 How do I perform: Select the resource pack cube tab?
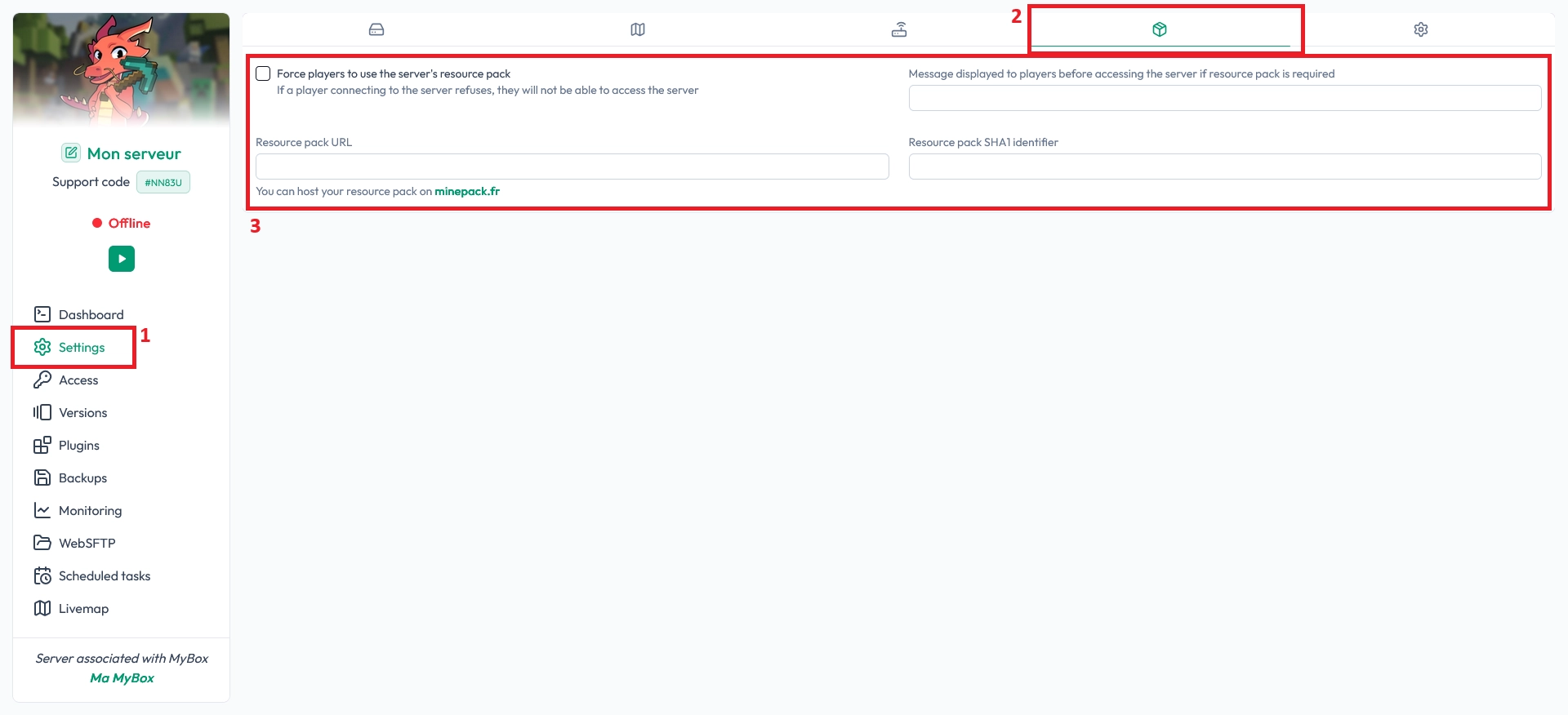pyautogui.click(x=1160, y=29)
